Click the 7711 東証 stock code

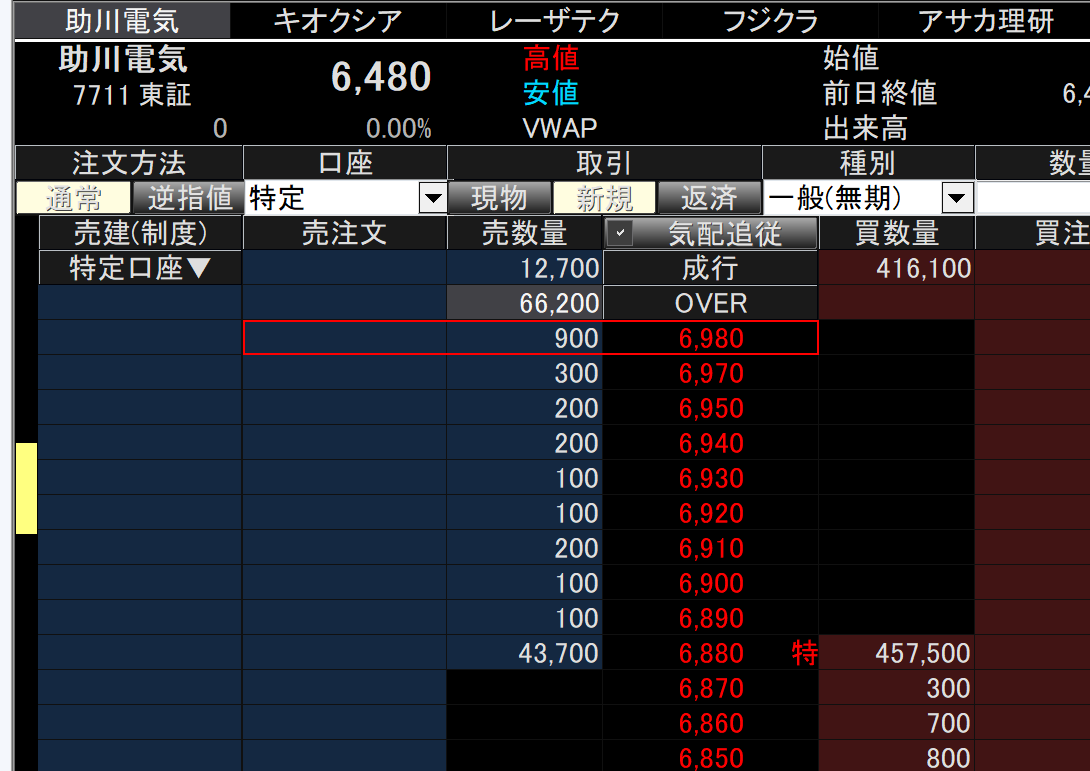(x=132, y=95)
